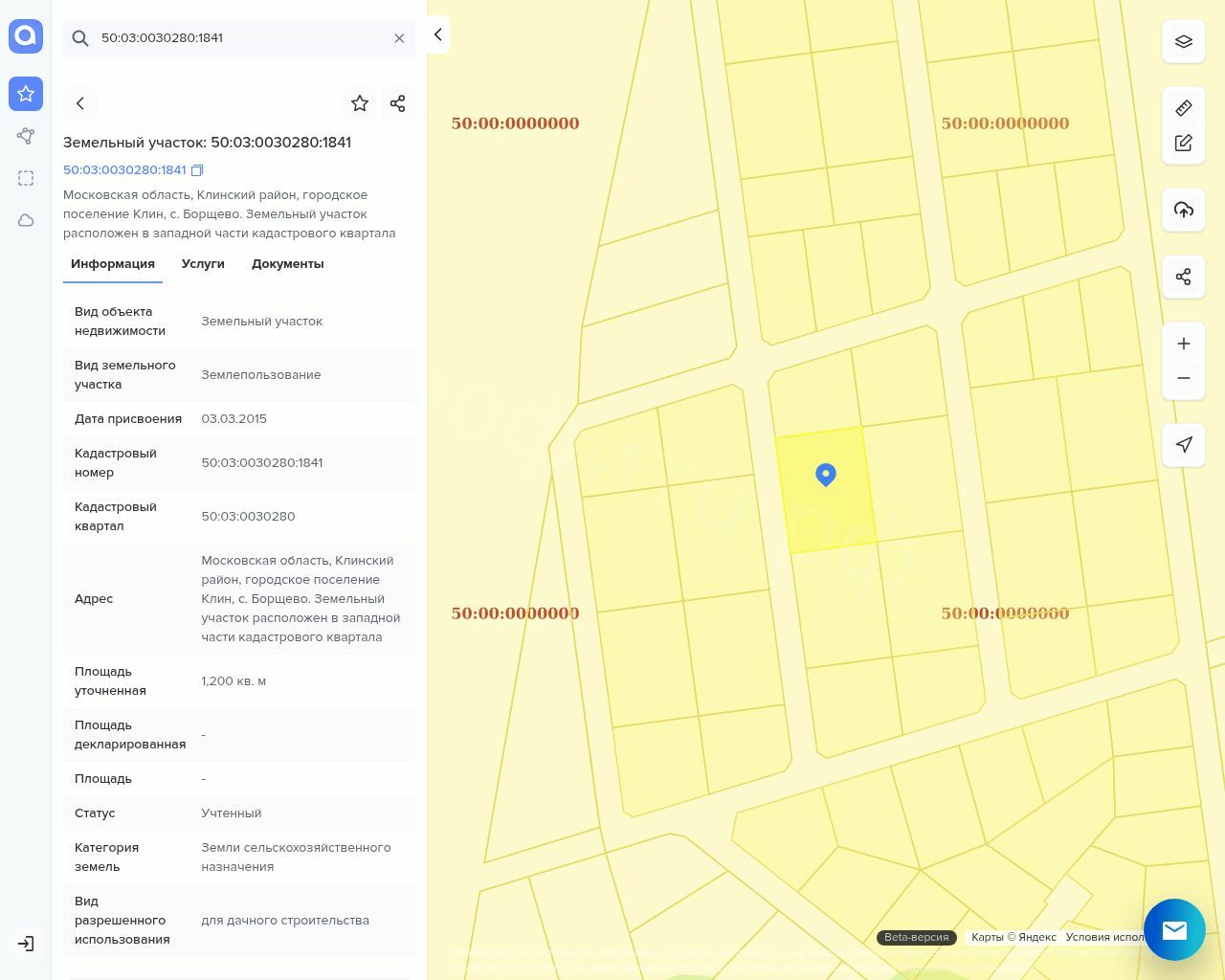Viewport: 1225px width, 980px height.
Task: Clear the search field text
Action: pyautogui.click(x=399, y=38)
